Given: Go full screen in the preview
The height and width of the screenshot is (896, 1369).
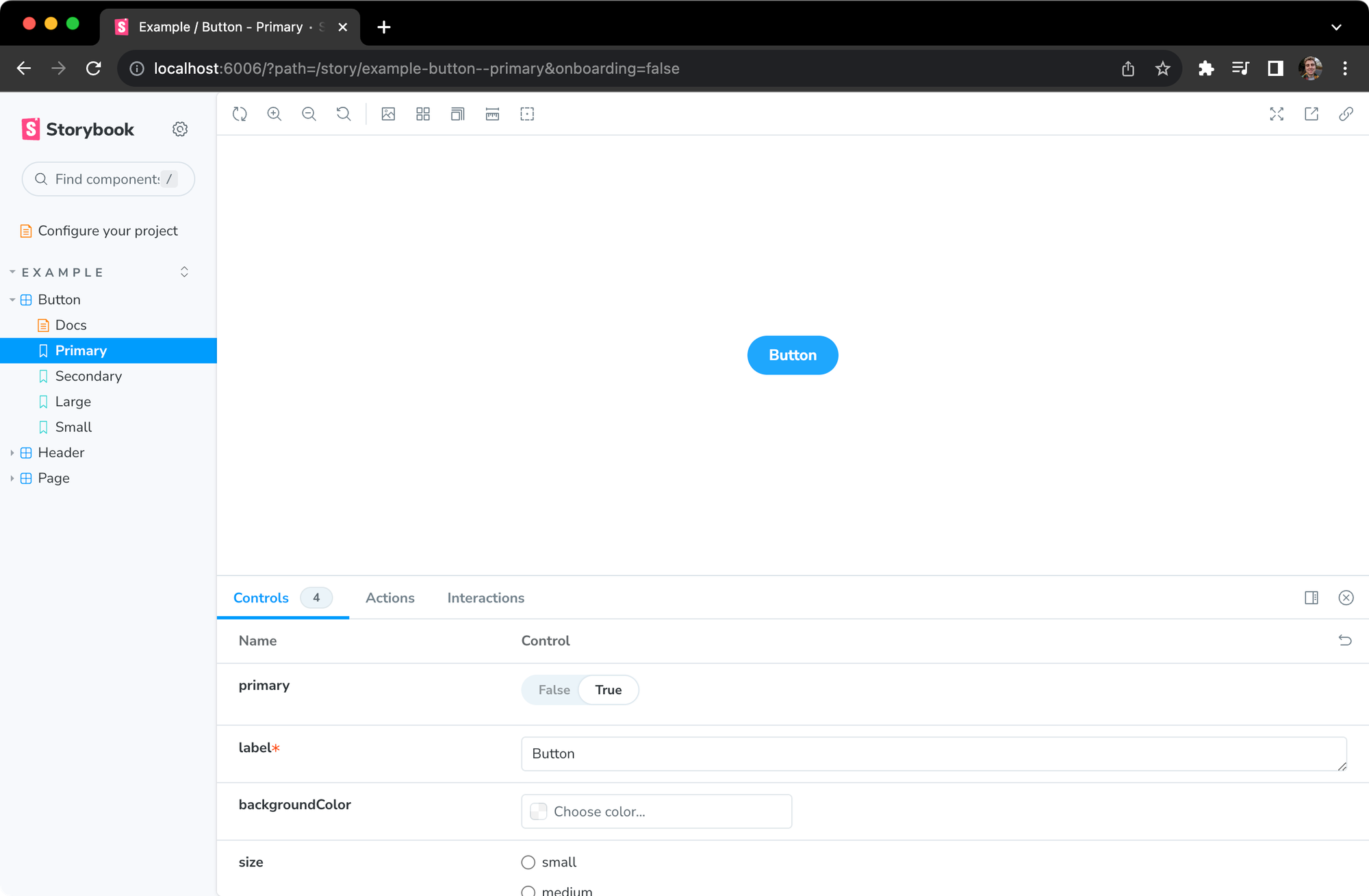Looking at the screenshot, I should coord(1277,114).
